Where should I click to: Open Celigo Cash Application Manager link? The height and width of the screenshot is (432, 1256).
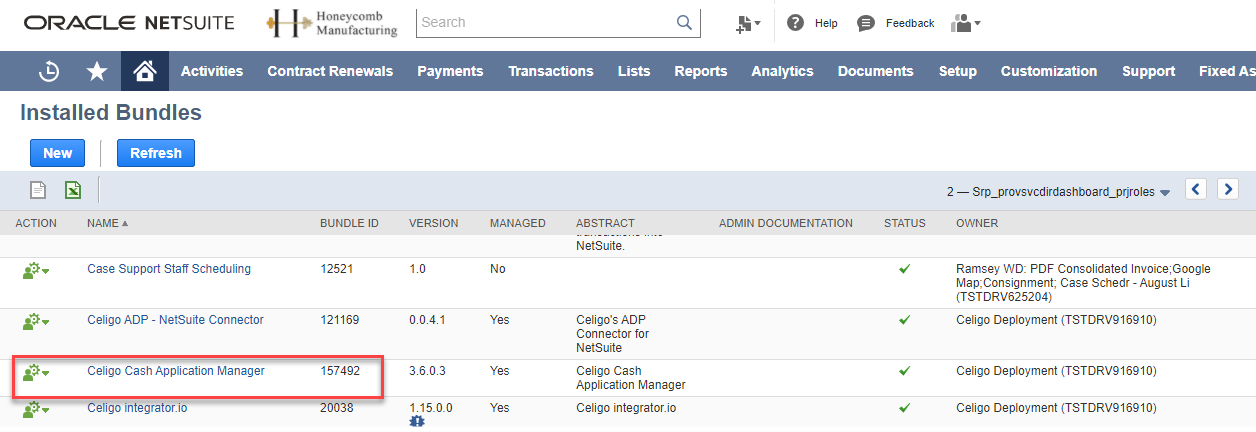click(176, 371)
